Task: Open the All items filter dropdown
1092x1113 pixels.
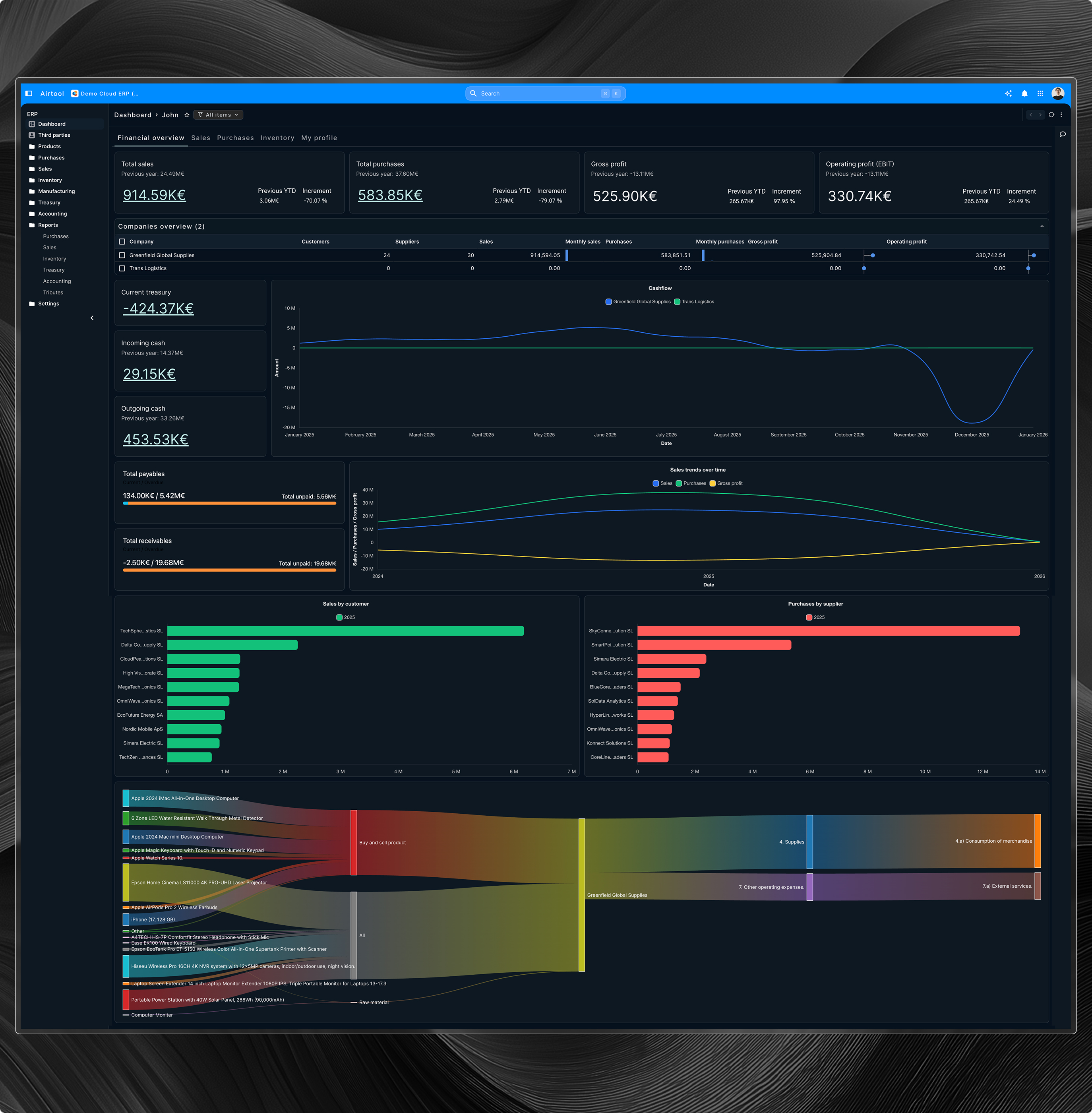Action: [x=218, y=115]
